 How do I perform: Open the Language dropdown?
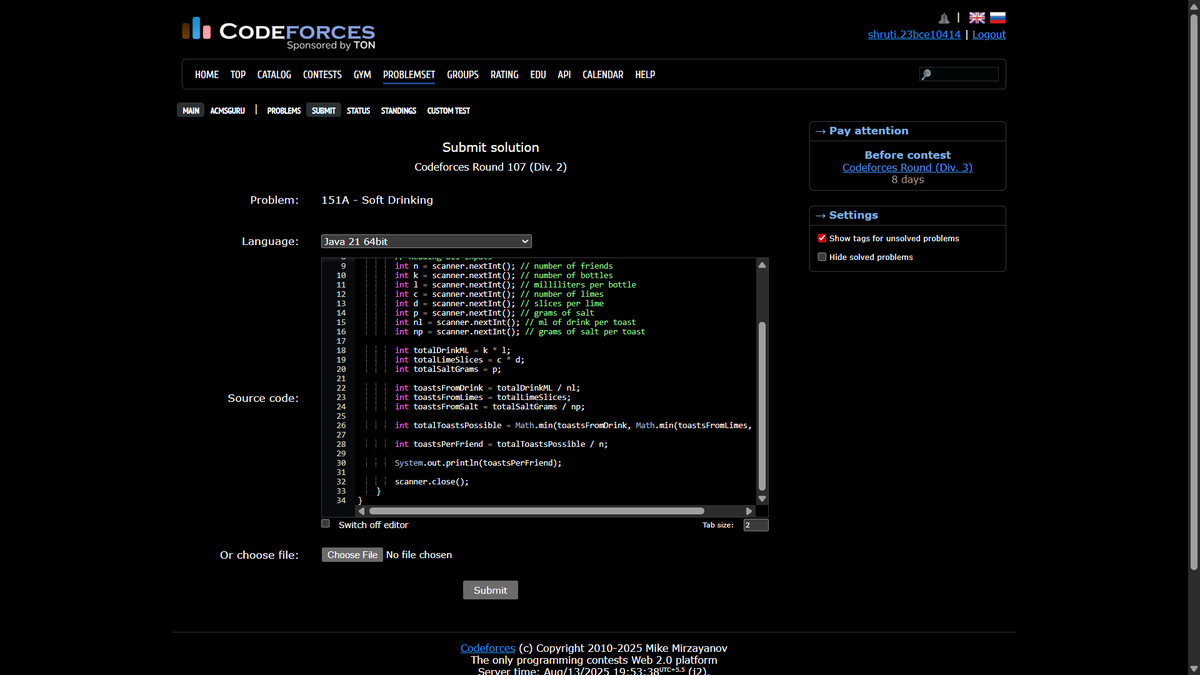(426, 241)
